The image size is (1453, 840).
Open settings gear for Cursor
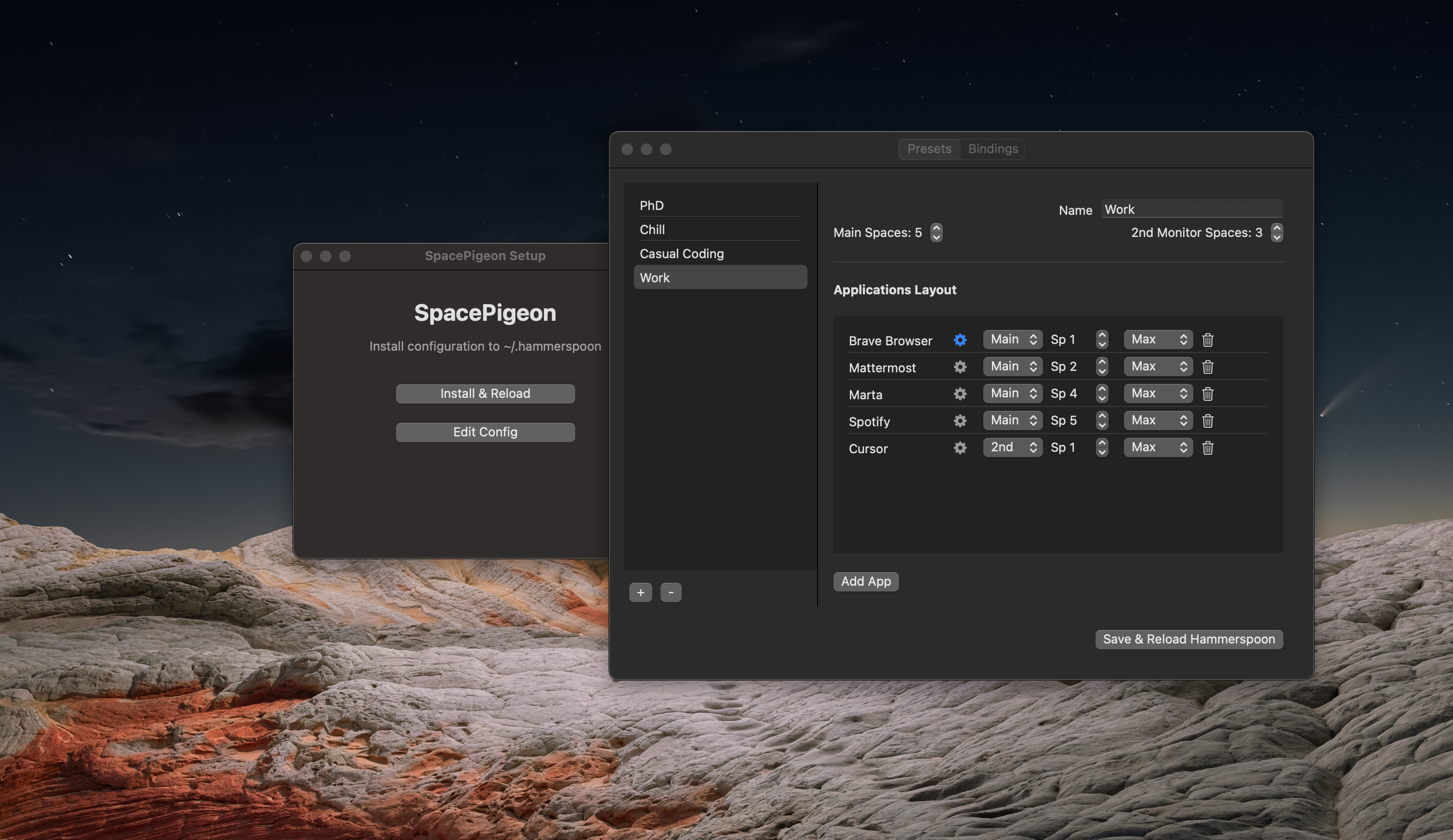960,448
